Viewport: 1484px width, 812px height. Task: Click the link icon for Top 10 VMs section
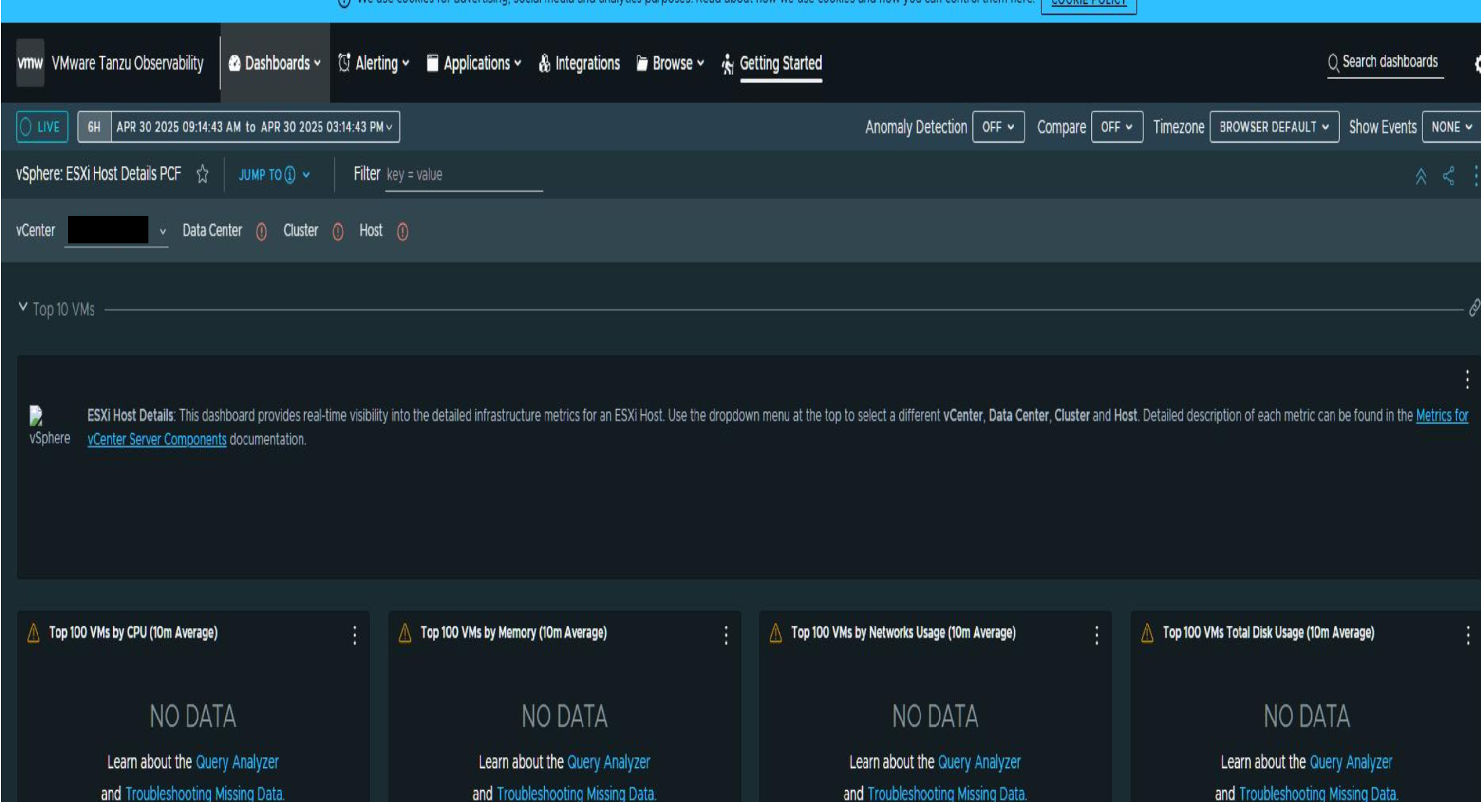(1474, 308)
